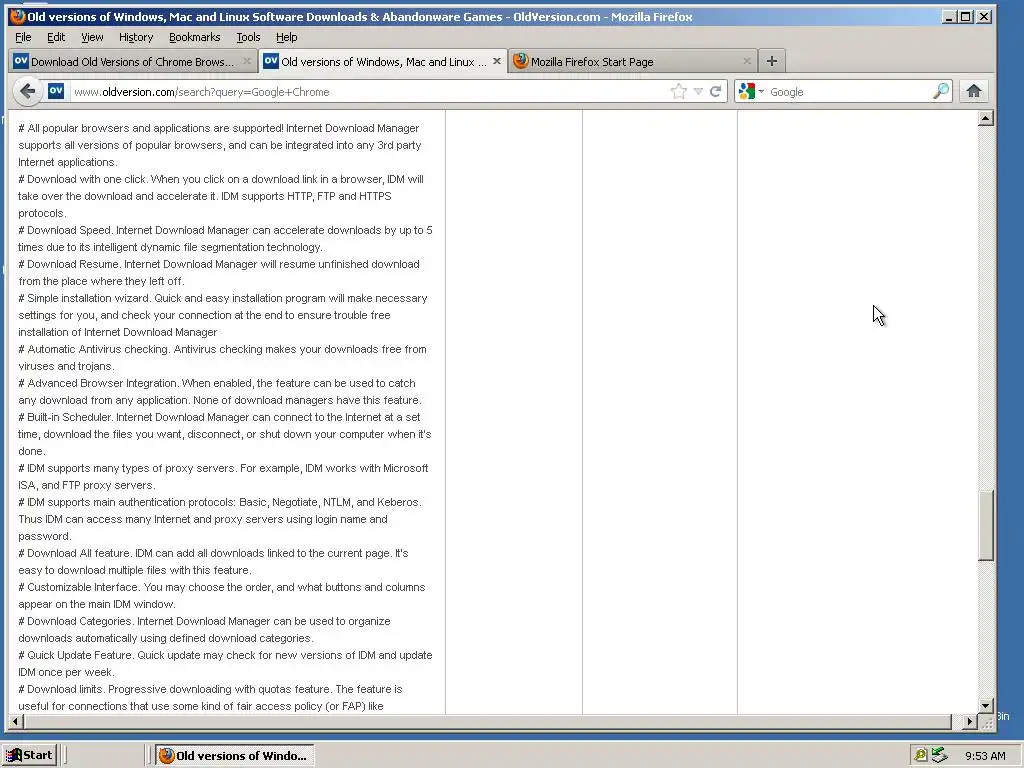Open the History menu
The image size is (1024, 768).
point(136,37)
